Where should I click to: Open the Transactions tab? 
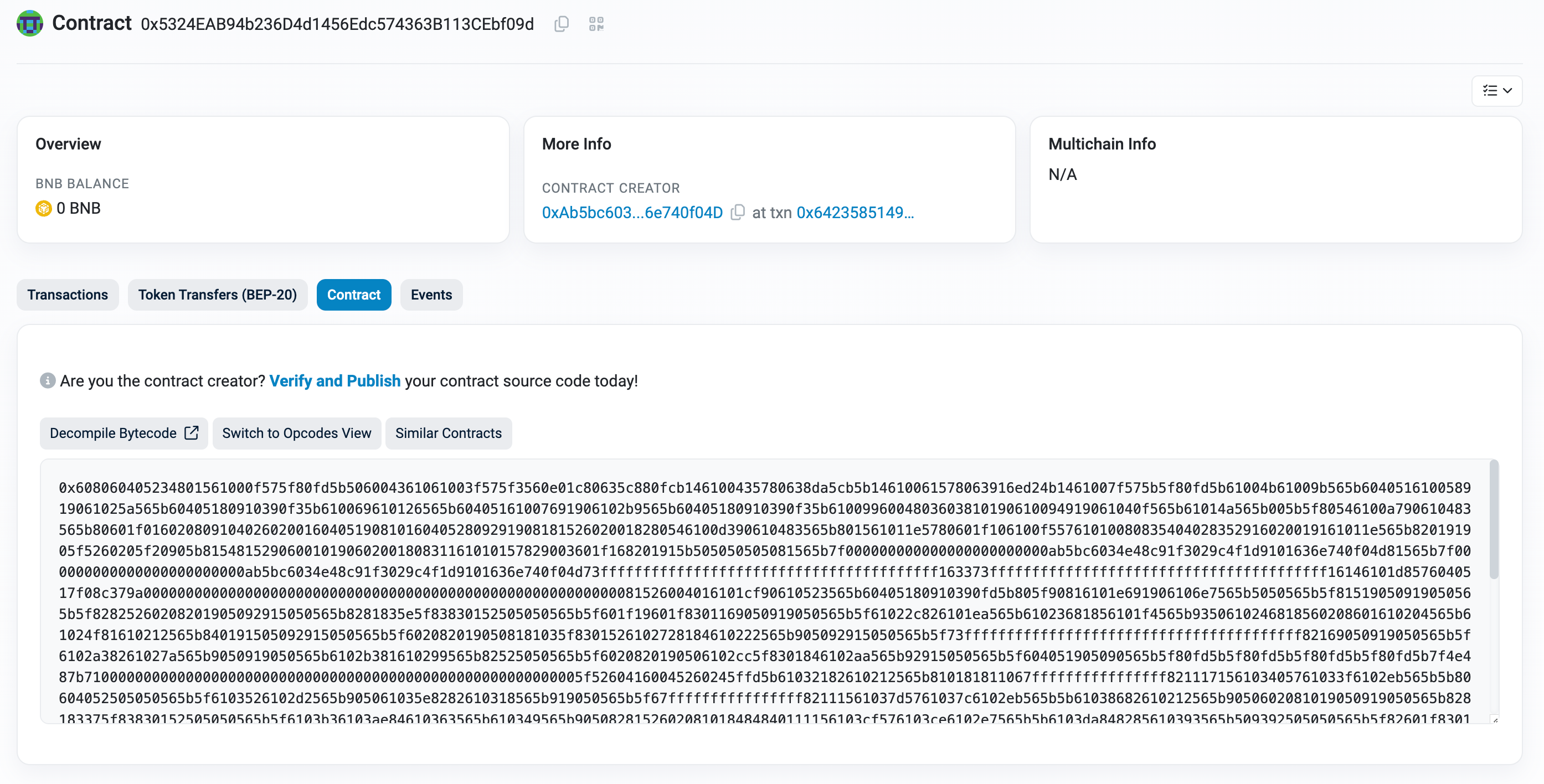point(68,295)
